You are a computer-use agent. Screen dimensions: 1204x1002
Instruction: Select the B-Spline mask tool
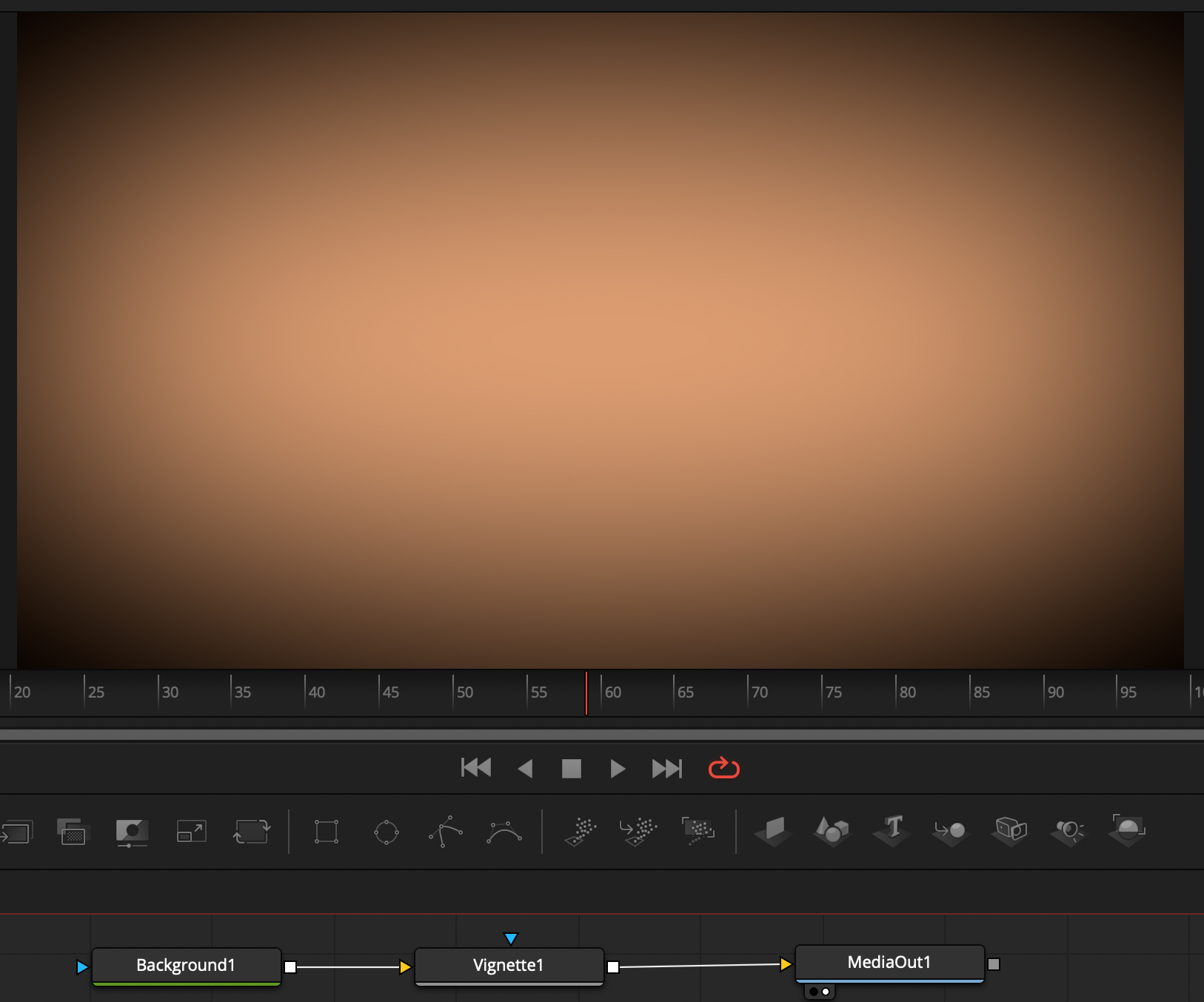(x=504, y=832)
